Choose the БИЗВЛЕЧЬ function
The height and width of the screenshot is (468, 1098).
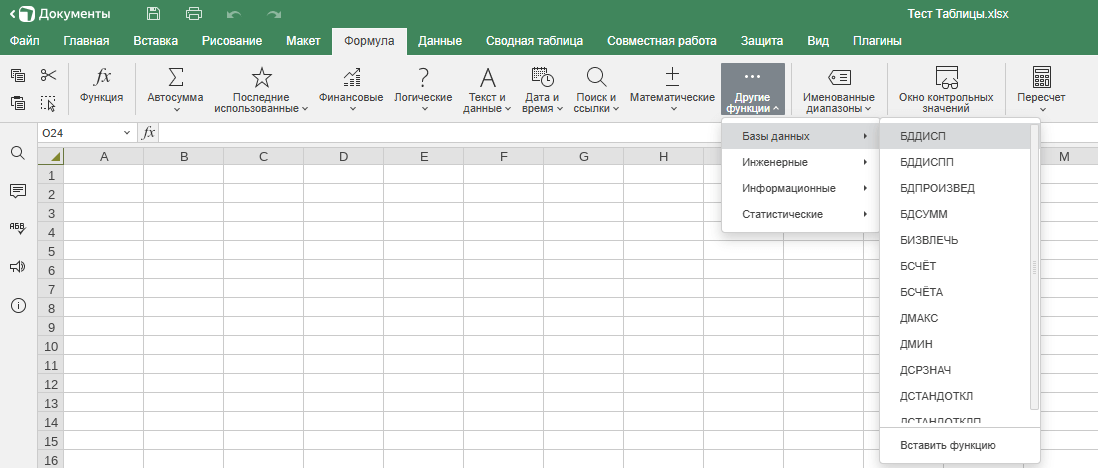(x=955, y=240)
